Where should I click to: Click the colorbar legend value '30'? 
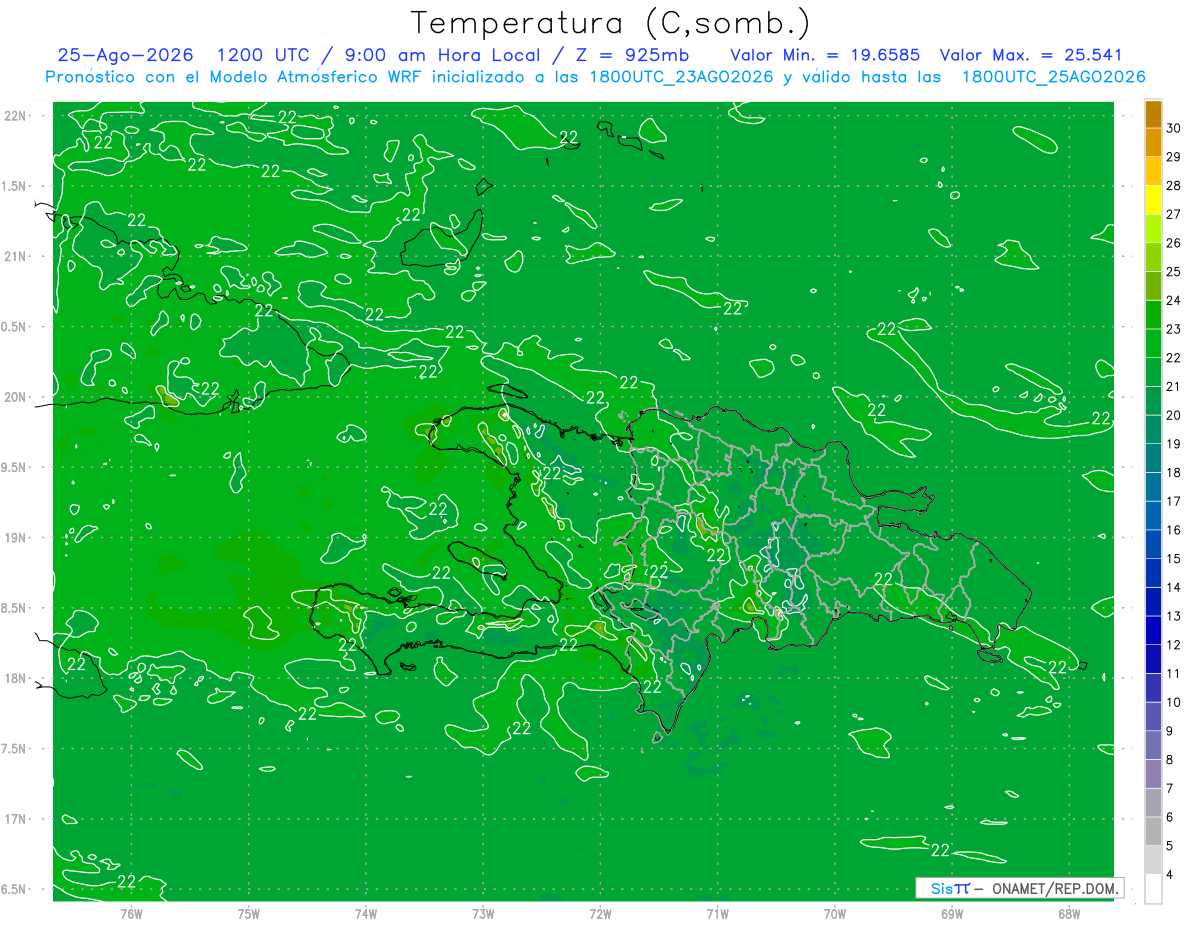1174,128
